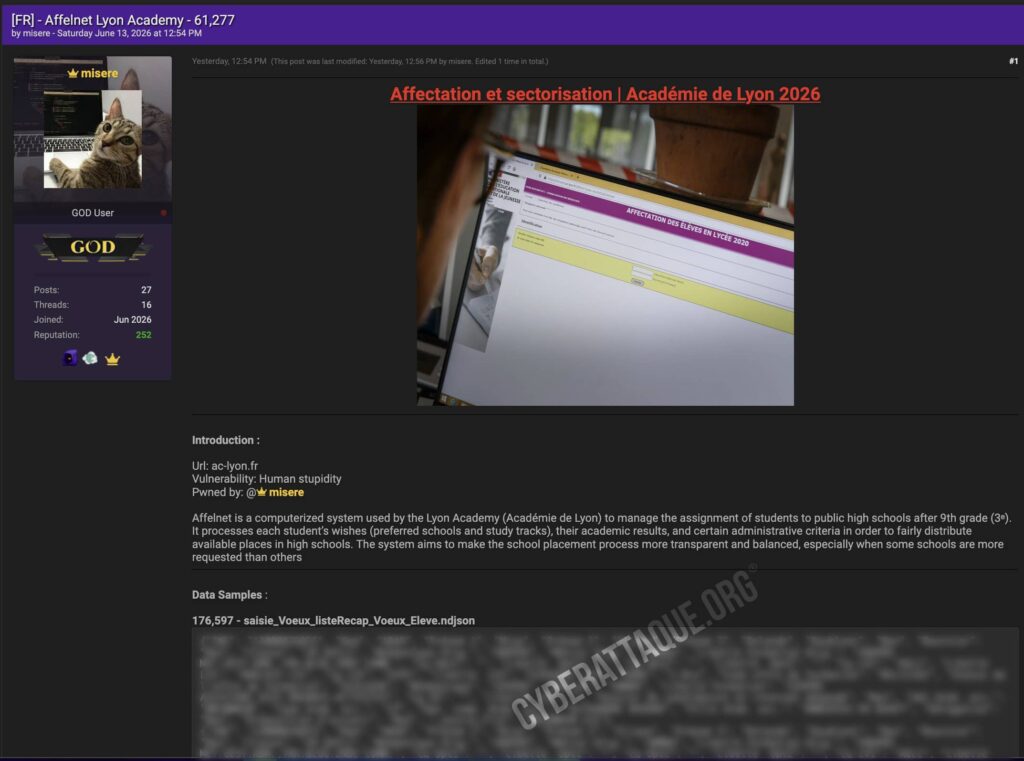This screenshot has height=761, width=1024.
Task: Click the Joined date Jun 2026
Action: (x=133, y=320)
